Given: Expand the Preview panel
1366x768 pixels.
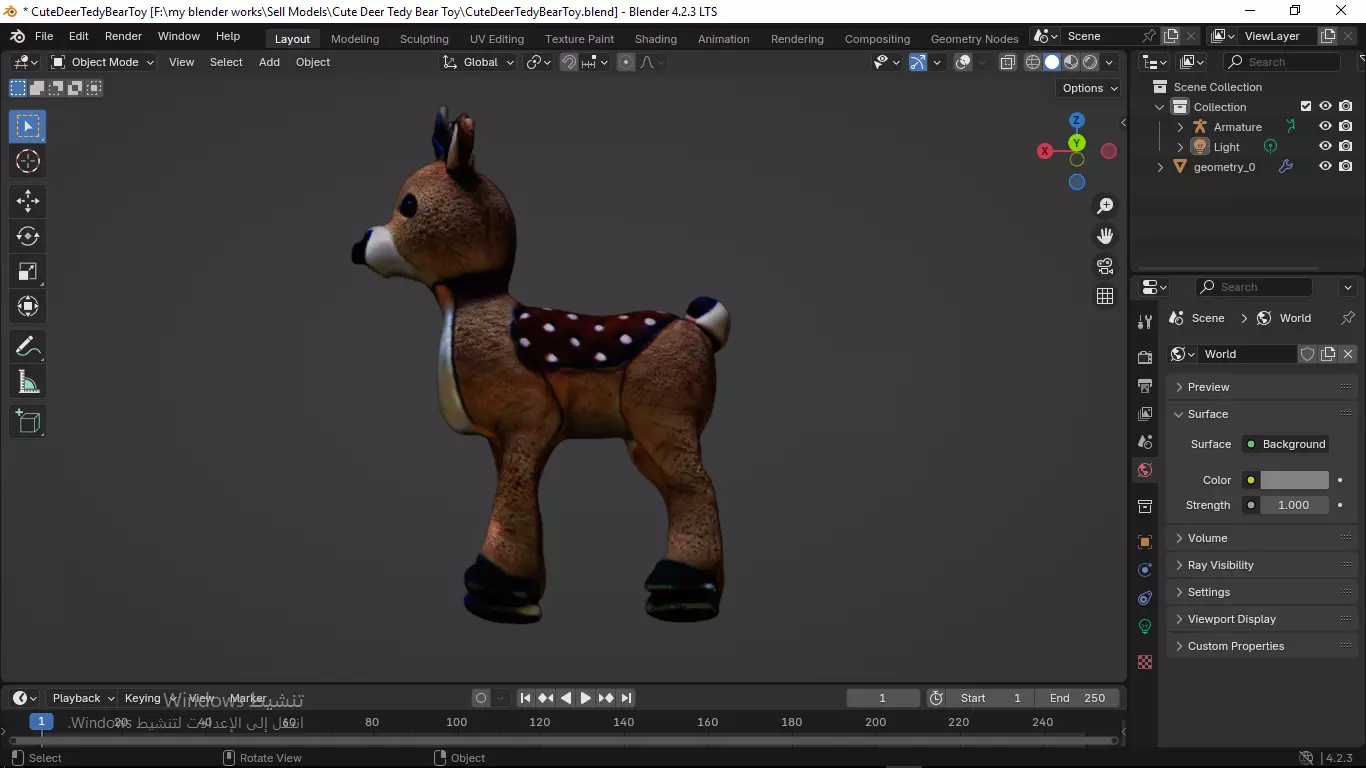Looking at the screenshot, I should [1262, 387].
